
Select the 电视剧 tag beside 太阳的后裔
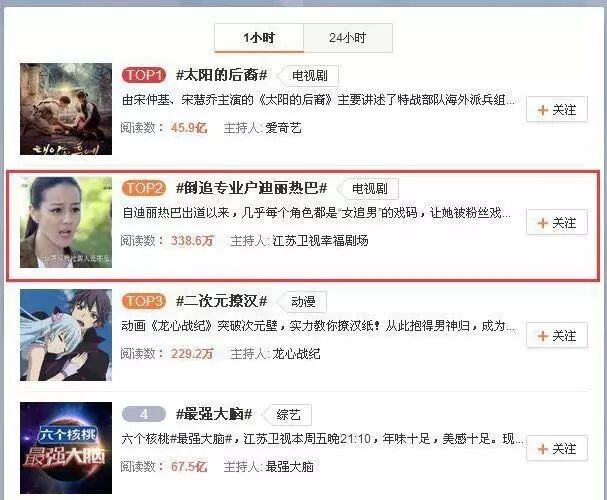[x=309, y=75]
